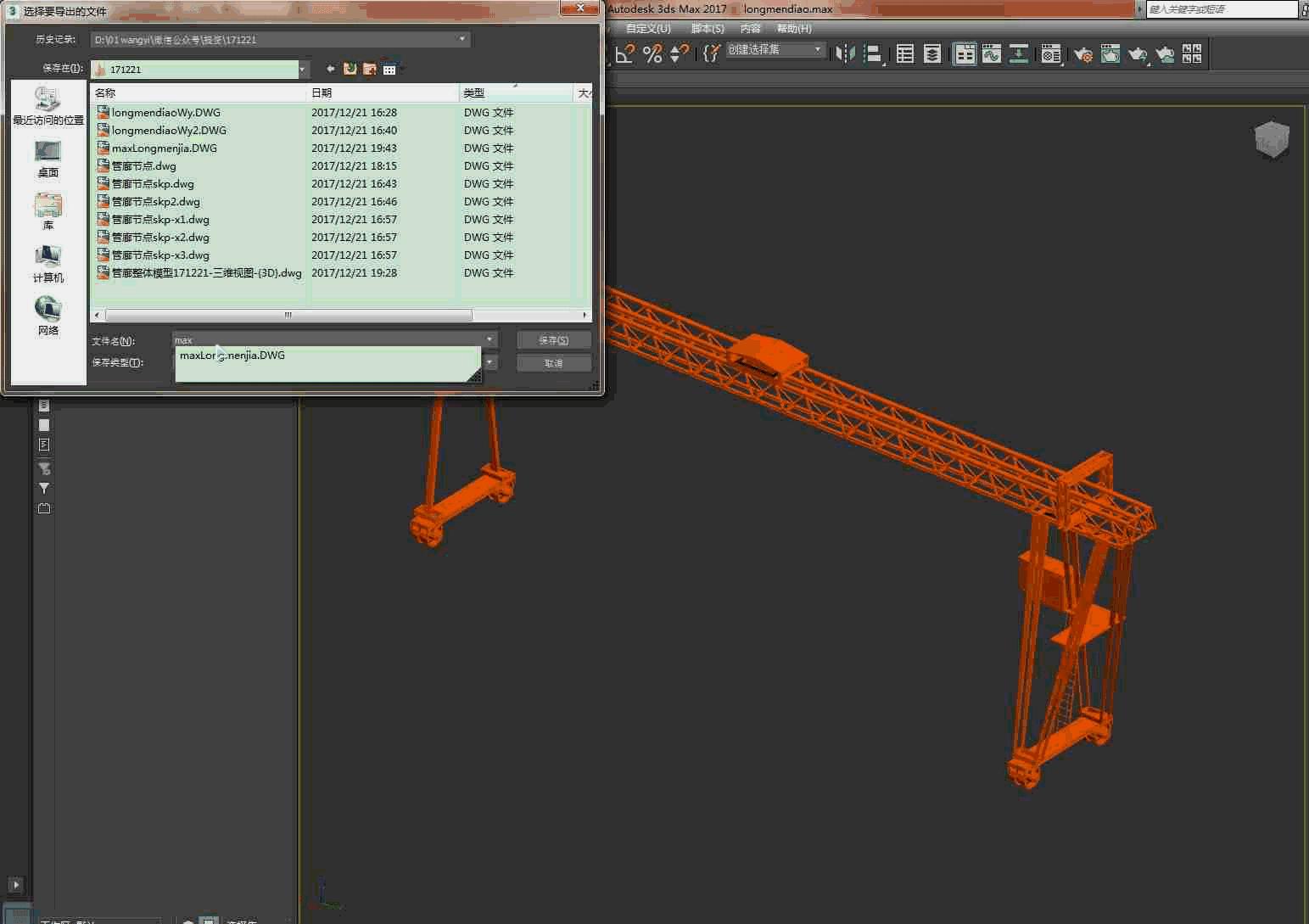This screenshot has height=924, width=1309.
Task: Click the ViewCube in the viewport
Action: (x=1271, y=139)
